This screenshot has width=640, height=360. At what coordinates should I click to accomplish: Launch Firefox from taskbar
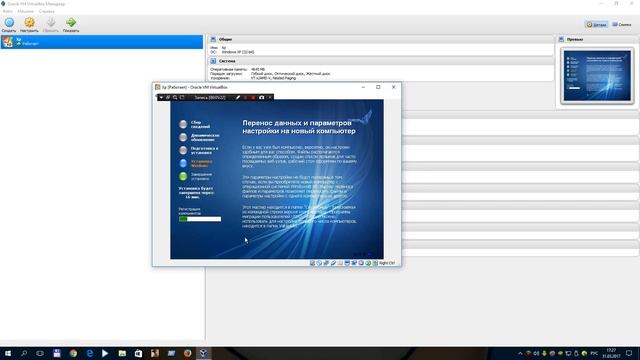187,353
